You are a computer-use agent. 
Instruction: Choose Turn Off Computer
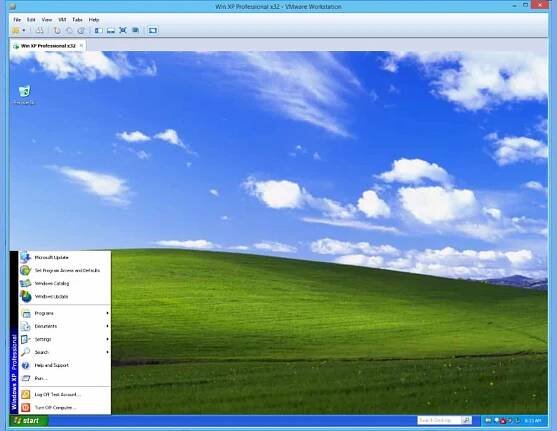(65, 408)
